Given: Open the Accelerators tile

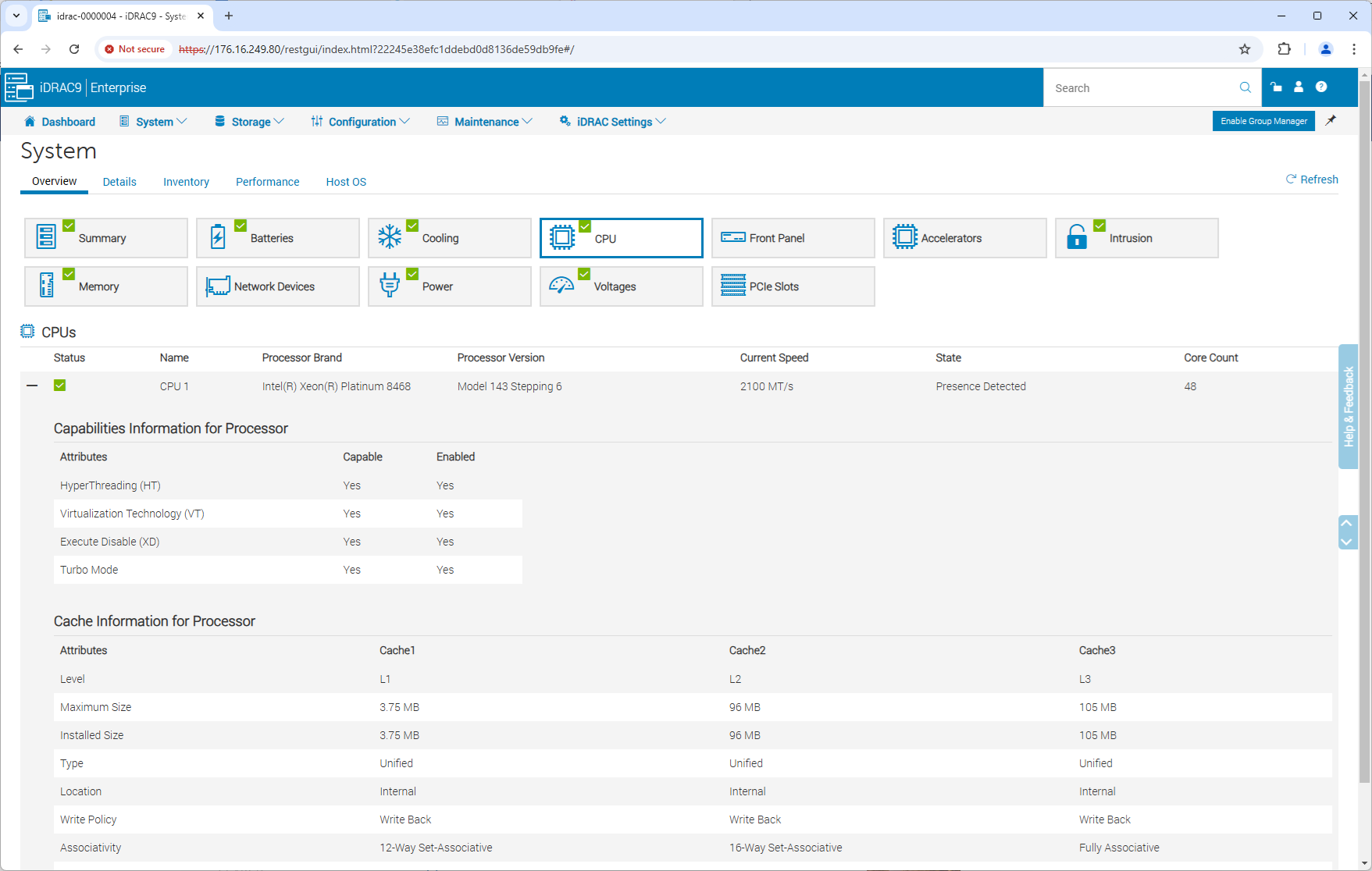Looking at the screenshot, I should coord(965,238).
